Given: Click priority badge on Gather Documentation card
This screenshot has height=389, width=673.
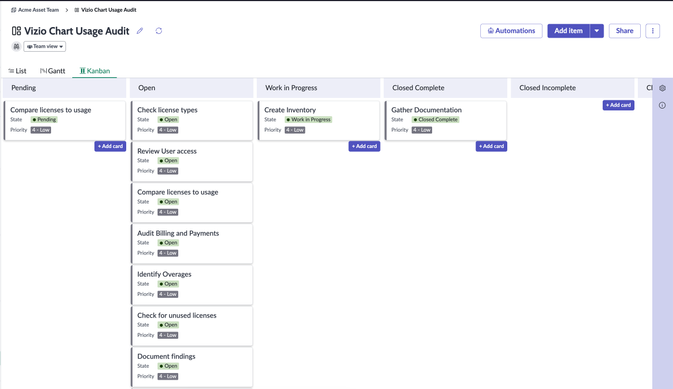Looking at the screenshot, I should click(422, 130).
